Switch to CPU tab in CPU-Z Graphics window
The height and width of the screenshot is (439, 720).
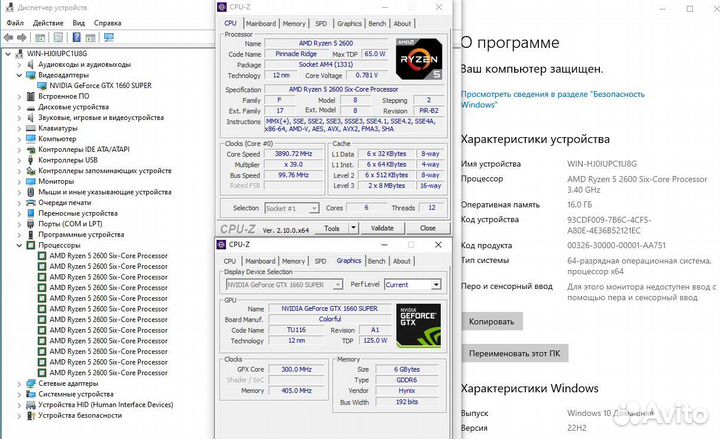point(230,261)
